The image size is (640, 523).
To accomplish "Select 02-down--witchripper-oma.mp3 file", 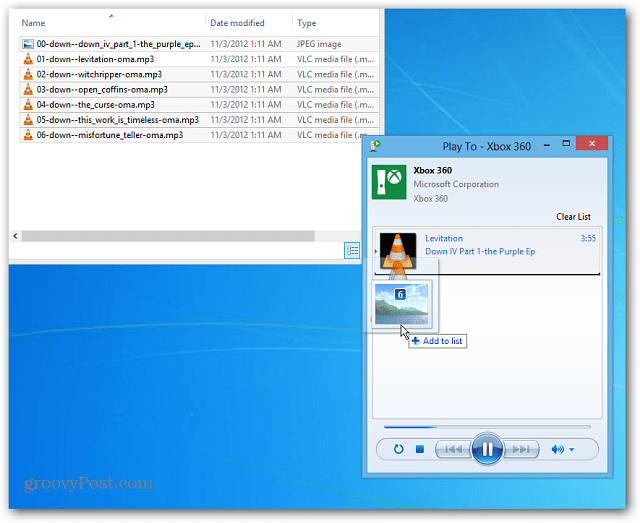I will [199, 74].
